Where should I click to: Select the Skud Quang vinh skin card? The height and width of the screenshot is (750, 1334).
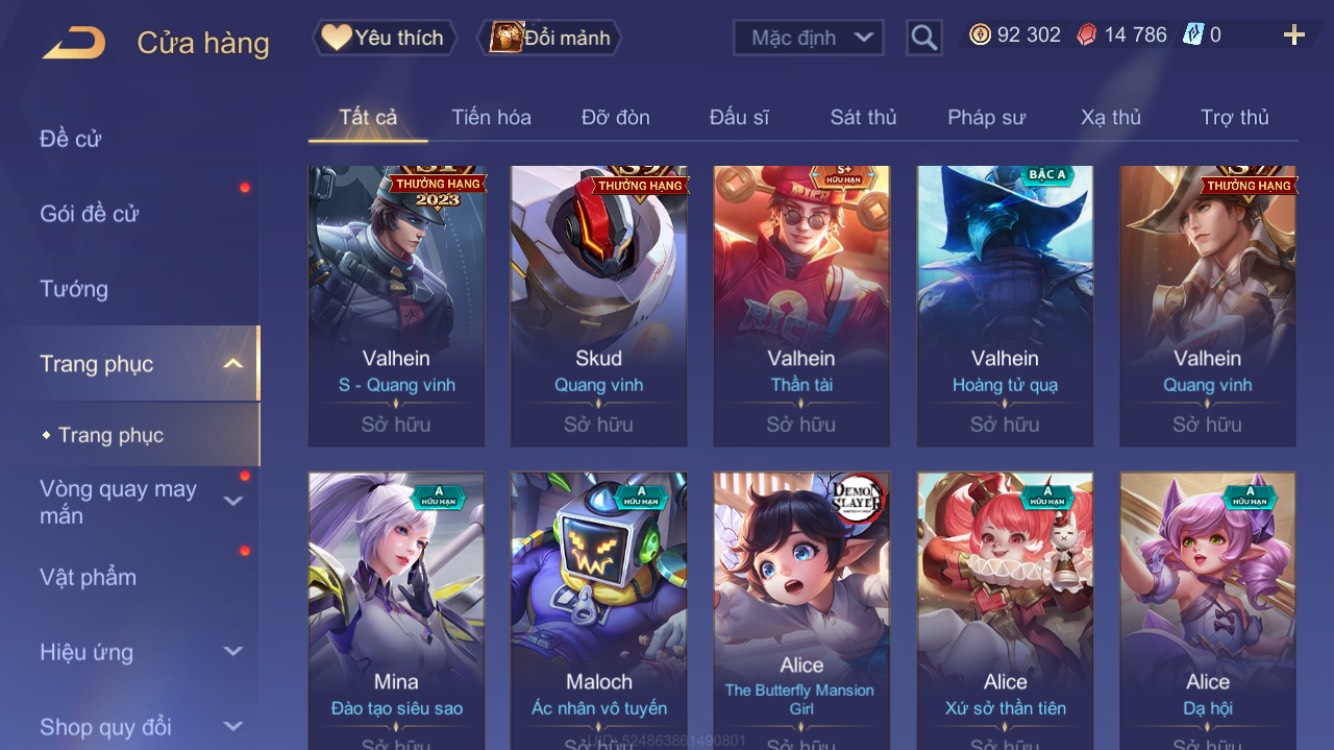(x=598, y=306)
